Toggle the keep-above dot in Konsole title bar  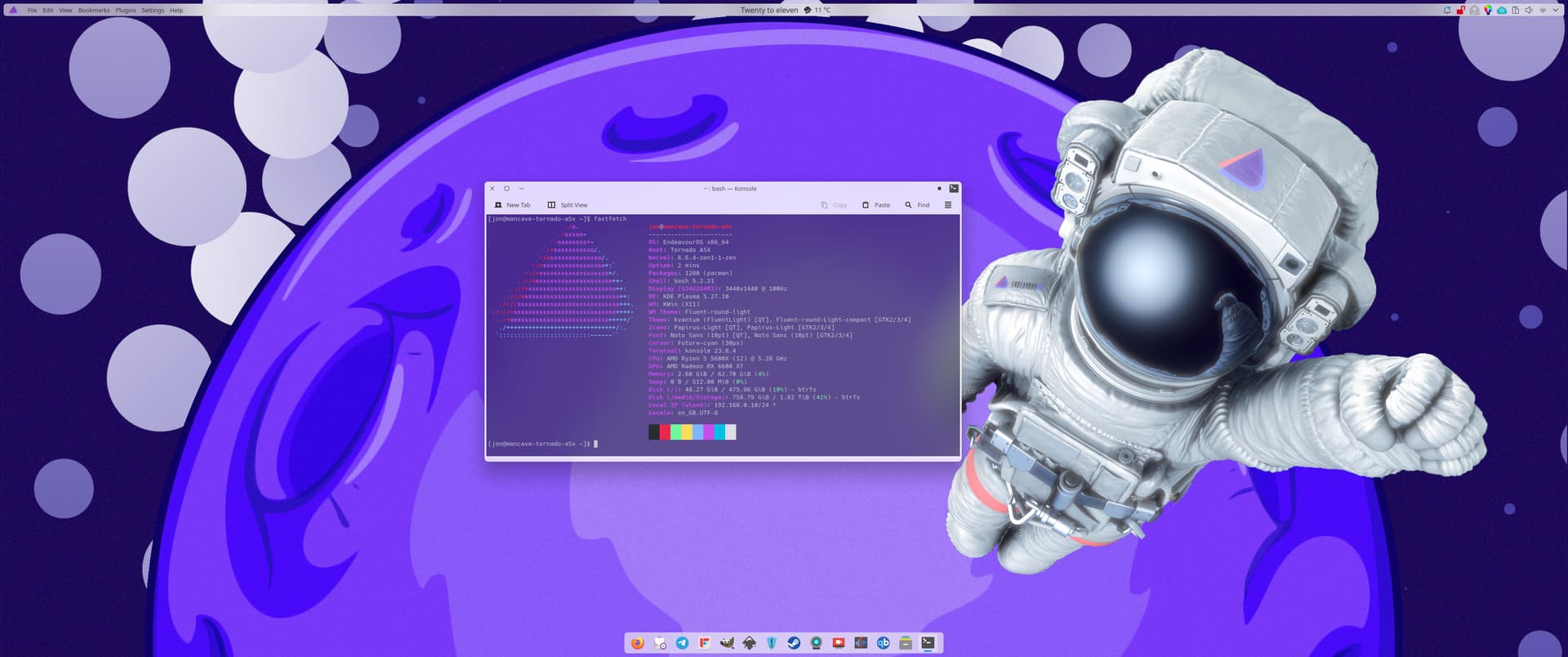(x=939, y=189)
